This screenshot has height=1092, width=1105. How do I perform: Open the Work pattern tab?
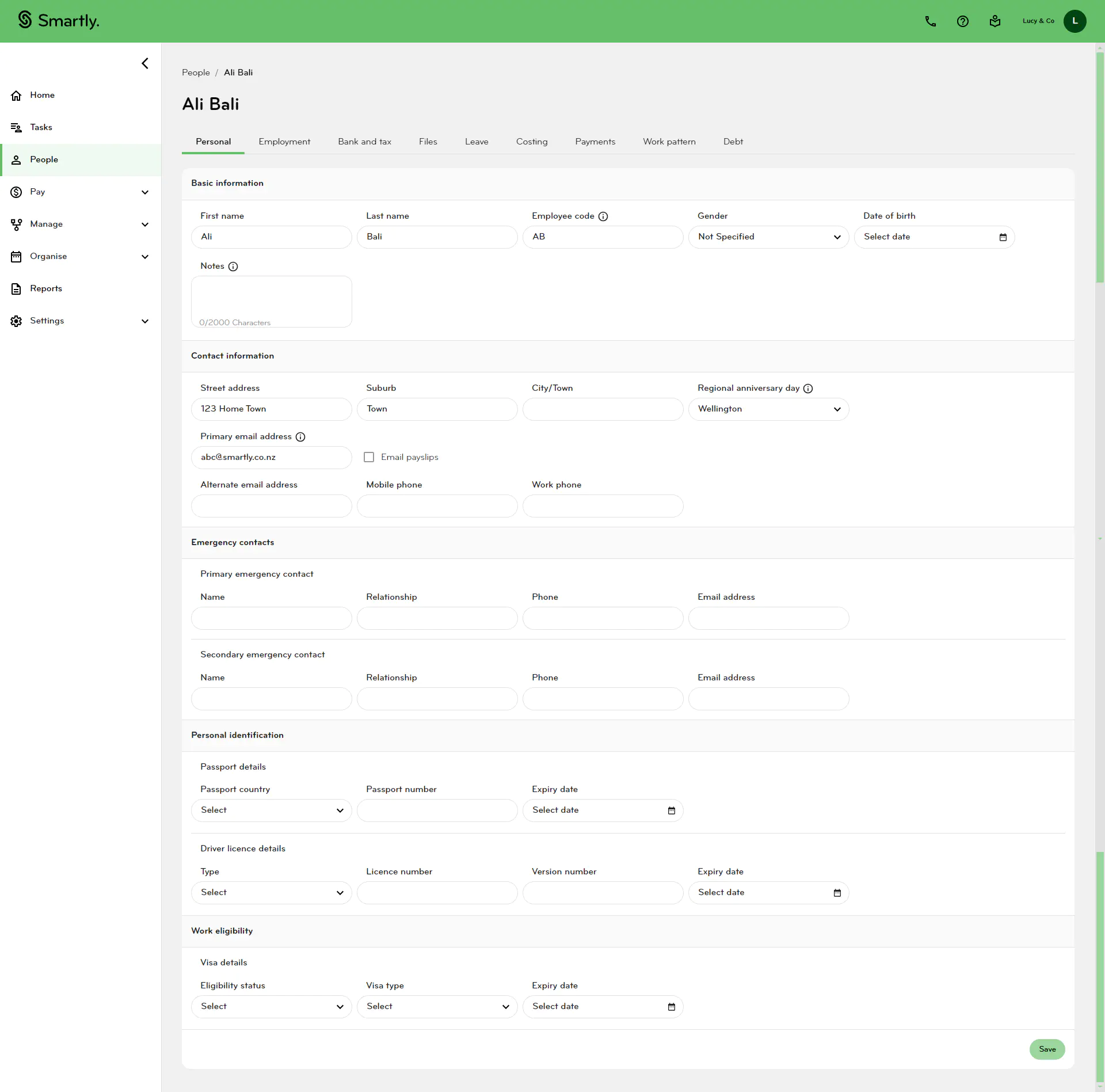tap(669, 142)
